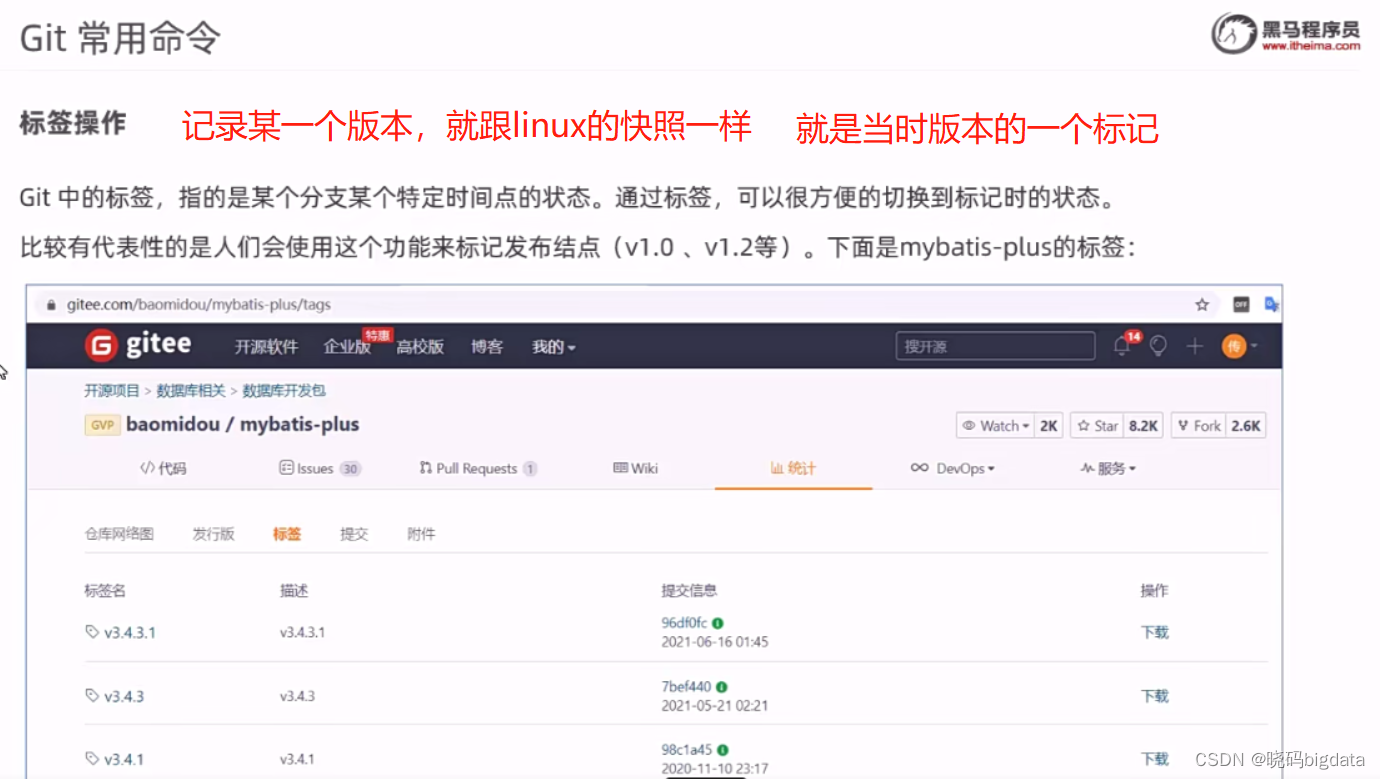Screen dimensions: 1380x779
Task: Star the mybatis-plus repository
Action: [x=1096, y=425]
